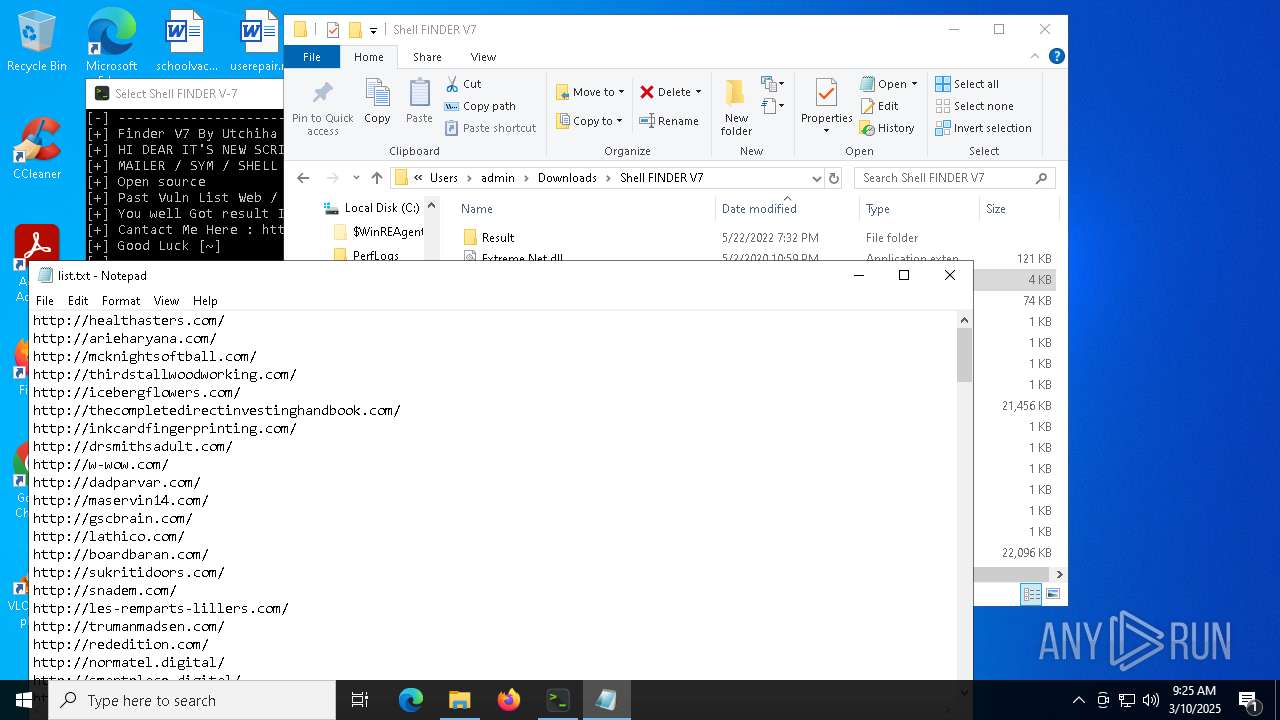The image size is (1280, 720).
Task: Click admin in the address path
Action: tap(498, 178)
